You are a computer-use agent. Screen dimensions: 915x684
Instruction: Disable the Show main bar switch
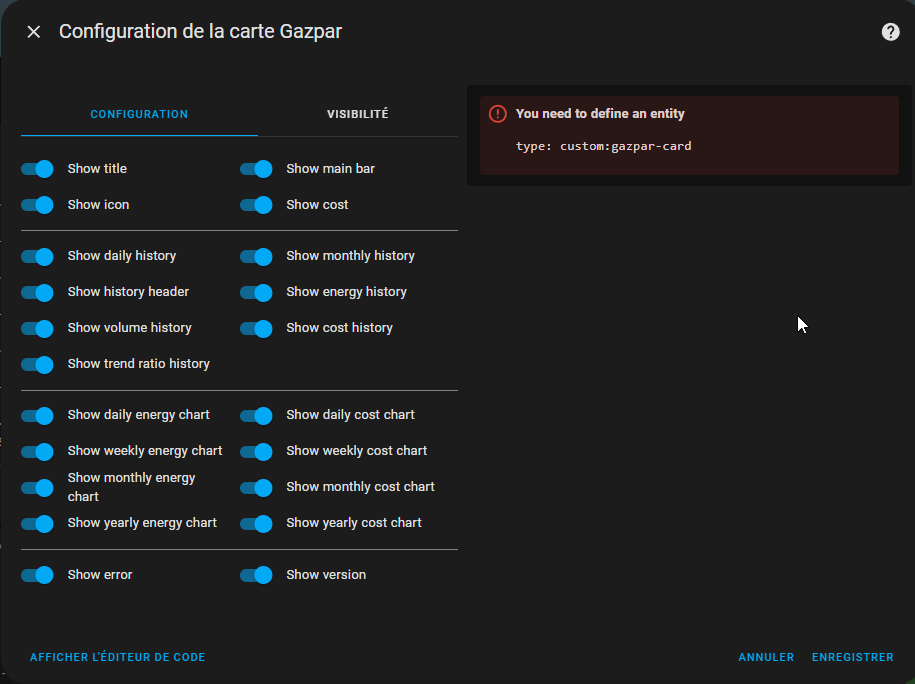(256, 169)
